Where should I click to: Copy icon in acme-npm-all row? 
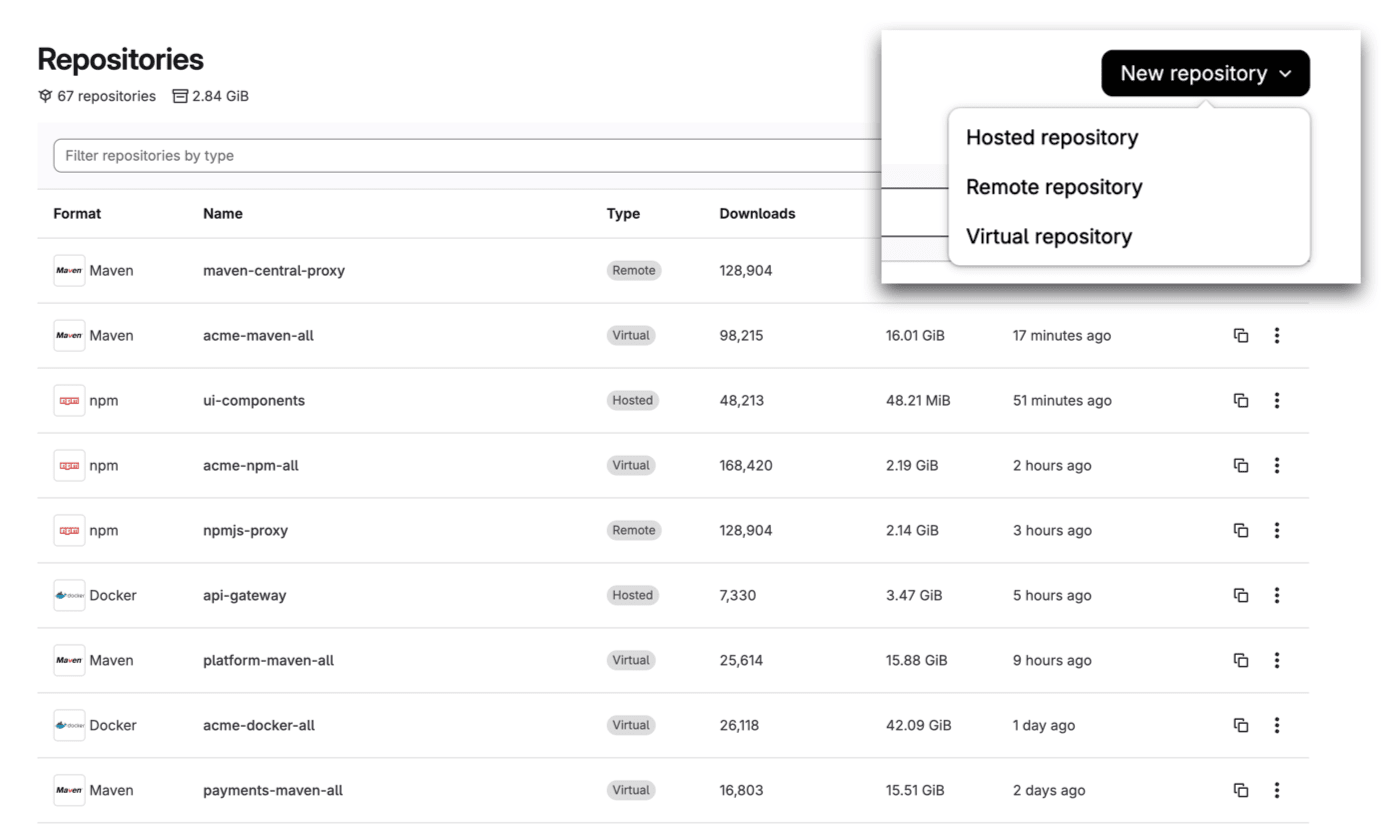point(1241,466)
